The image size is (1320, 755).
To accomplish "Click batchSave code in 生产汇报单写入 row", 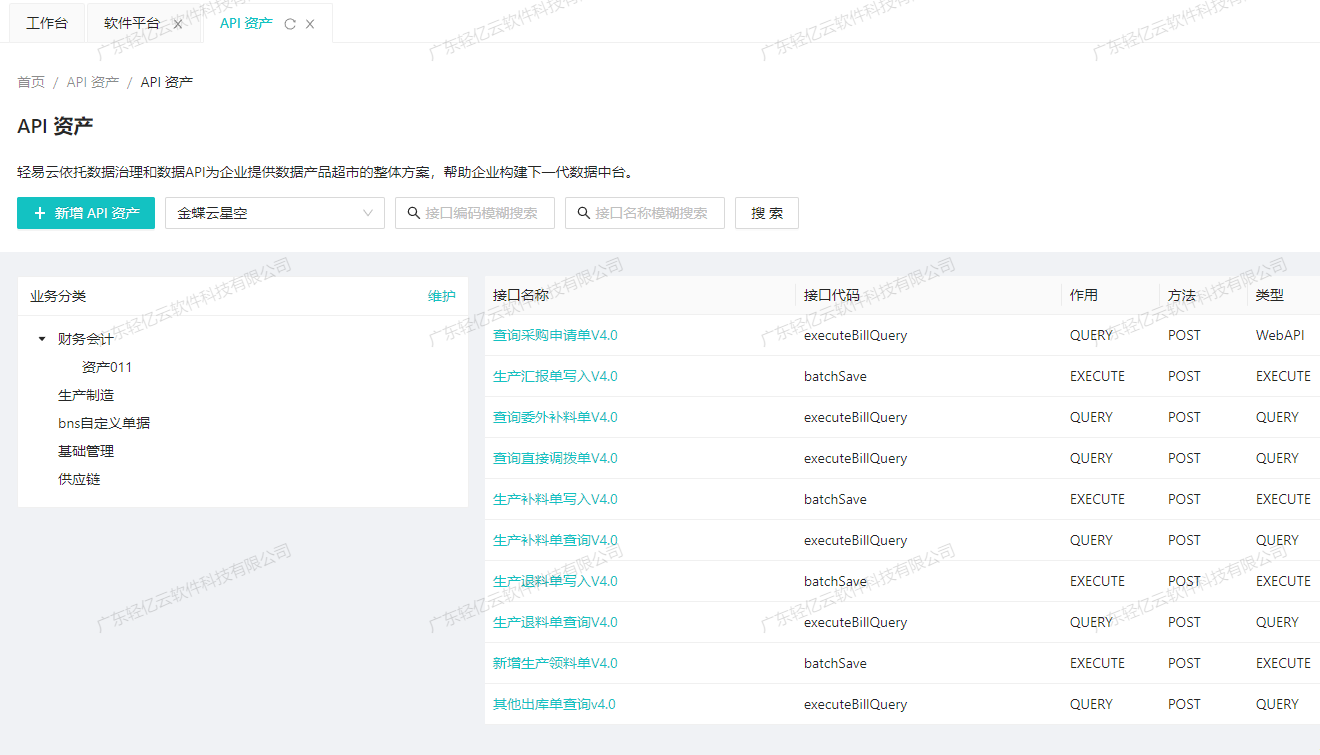I will click(x=835, y=376).
